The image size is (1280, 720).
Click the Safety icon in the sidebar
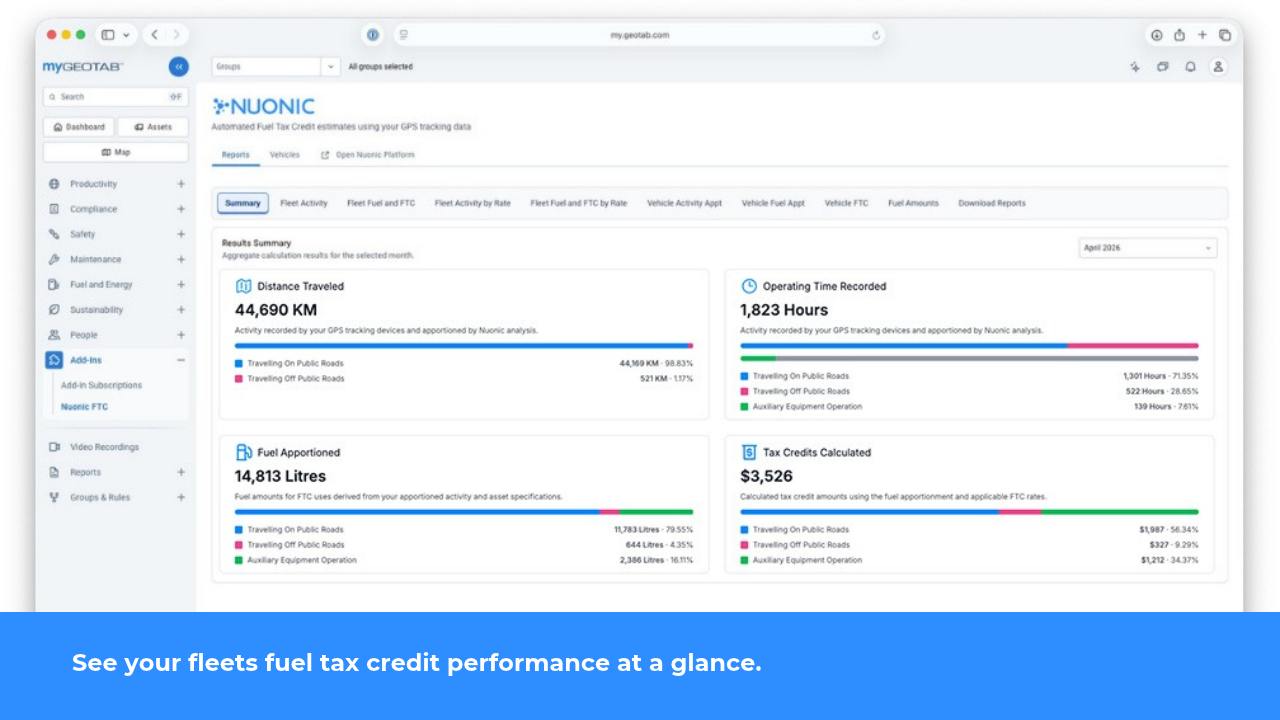[54, 234]
